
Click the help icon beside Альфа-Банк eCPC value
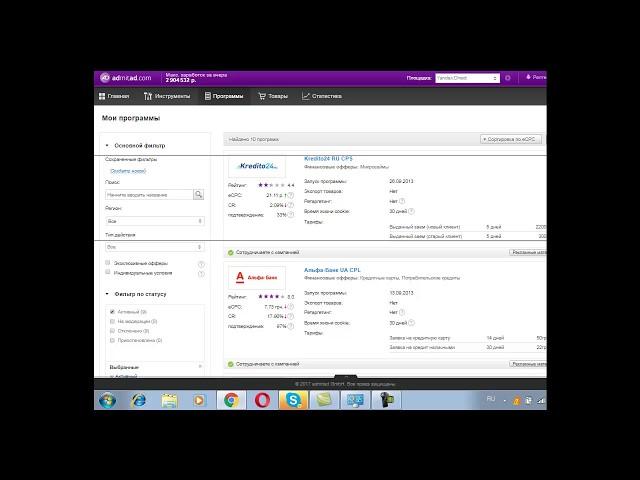[291, 307]
